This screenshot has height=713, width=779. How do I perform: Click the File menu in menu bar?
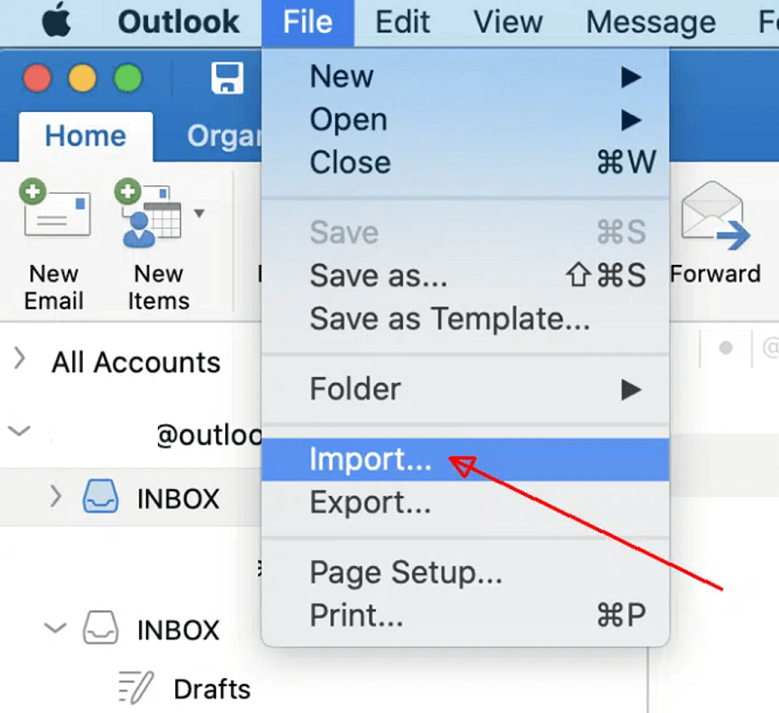[x=308, y=22]
